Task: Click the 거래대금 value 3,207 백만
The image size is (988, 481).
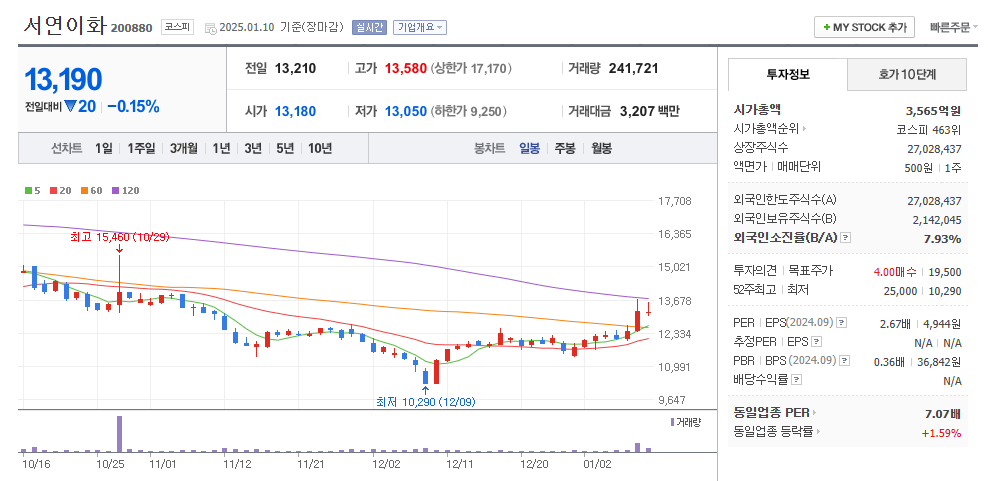Action: click(650, 112)
